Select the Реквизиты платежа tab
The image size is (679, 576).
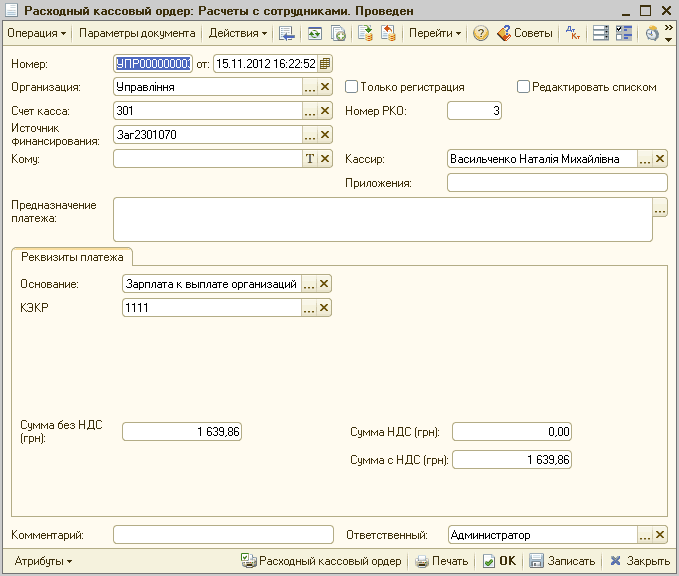coord(72,257)
